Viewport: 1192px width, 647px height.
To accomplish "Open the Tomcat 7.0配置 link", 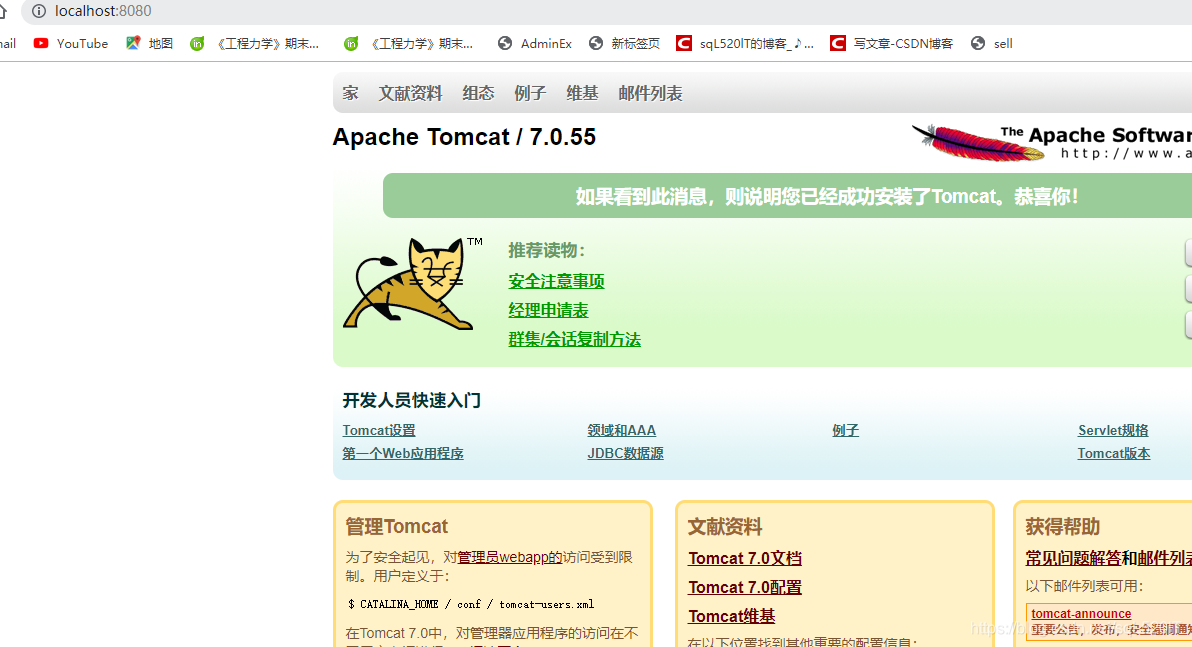I will pyautogui.click(x=744, y=587).
